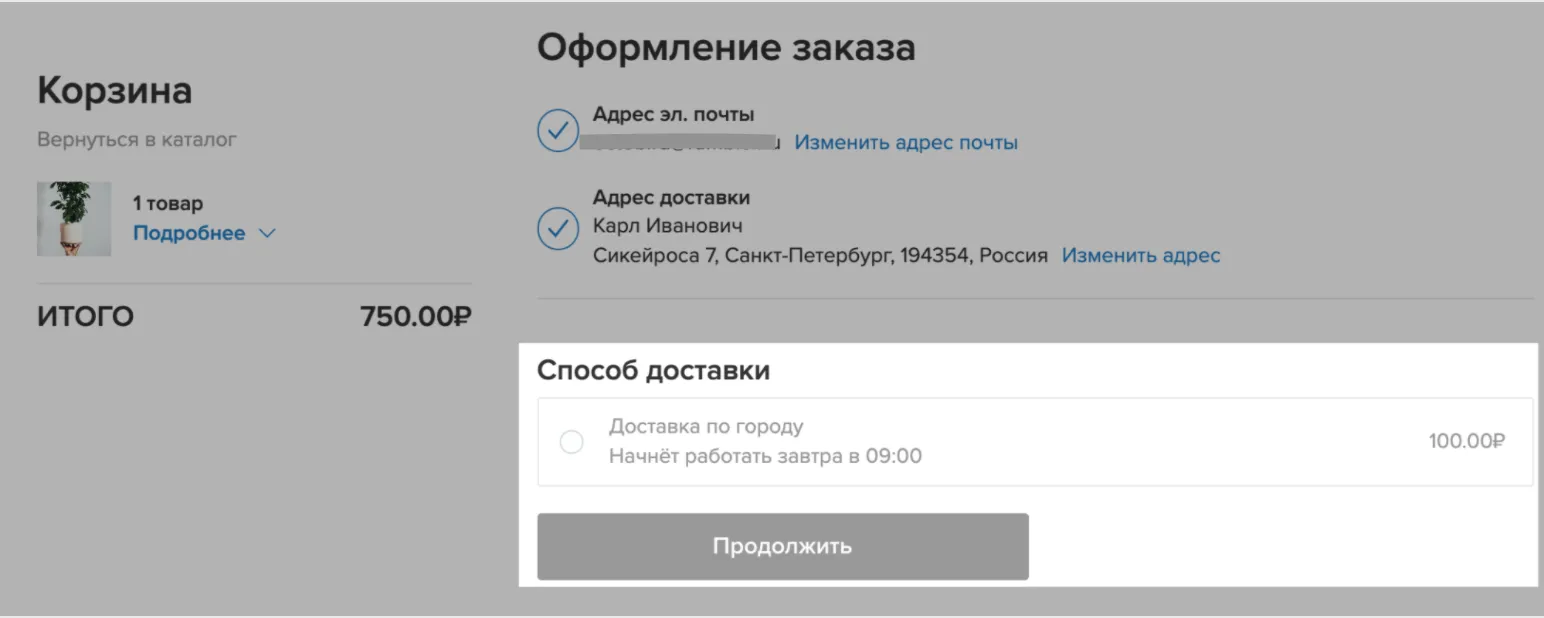Click the 1 товар label
1544x618 pixels.
click(x=168, y=204)
